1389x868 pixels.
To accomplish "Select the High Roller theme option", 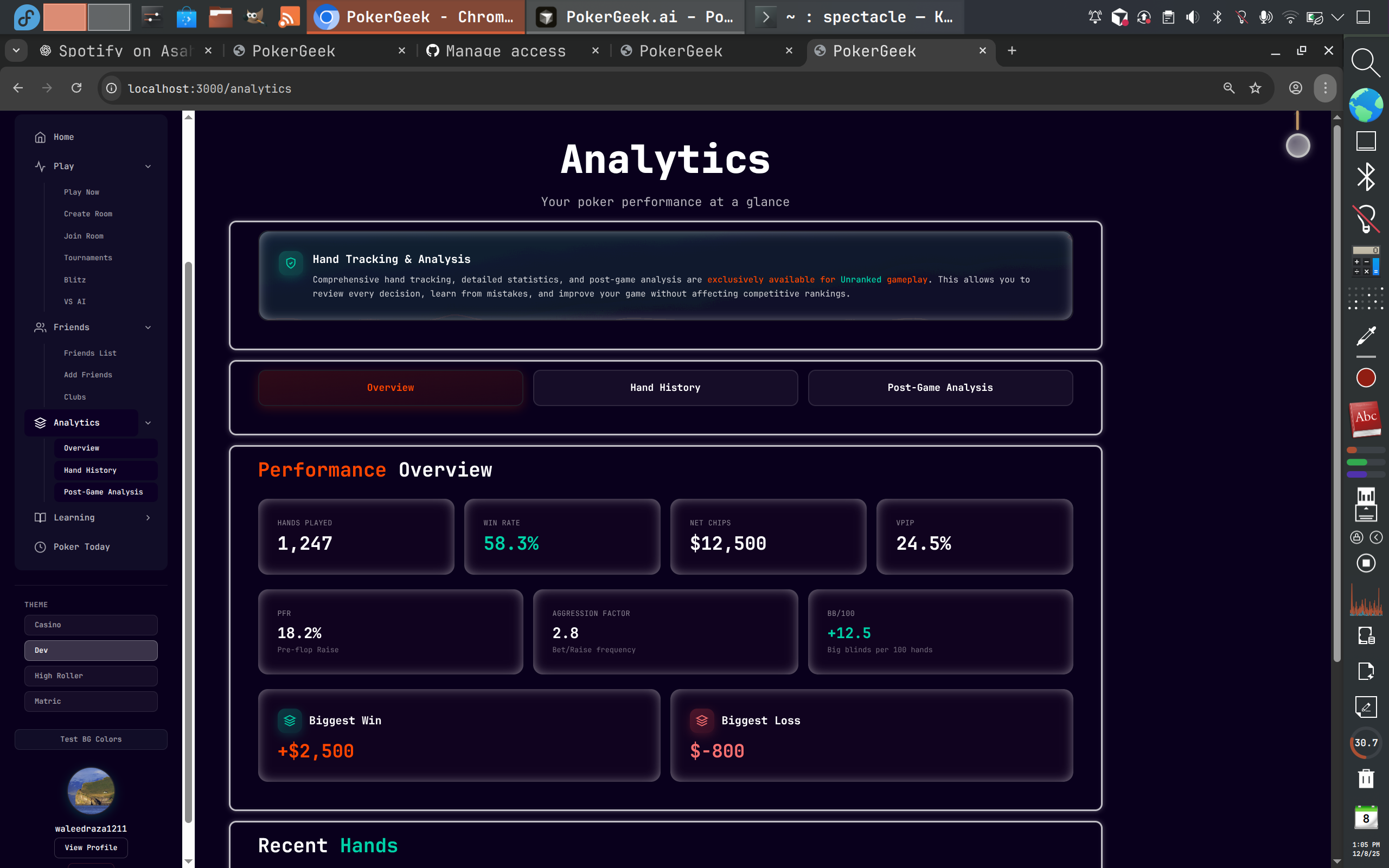I will [91, 676].
